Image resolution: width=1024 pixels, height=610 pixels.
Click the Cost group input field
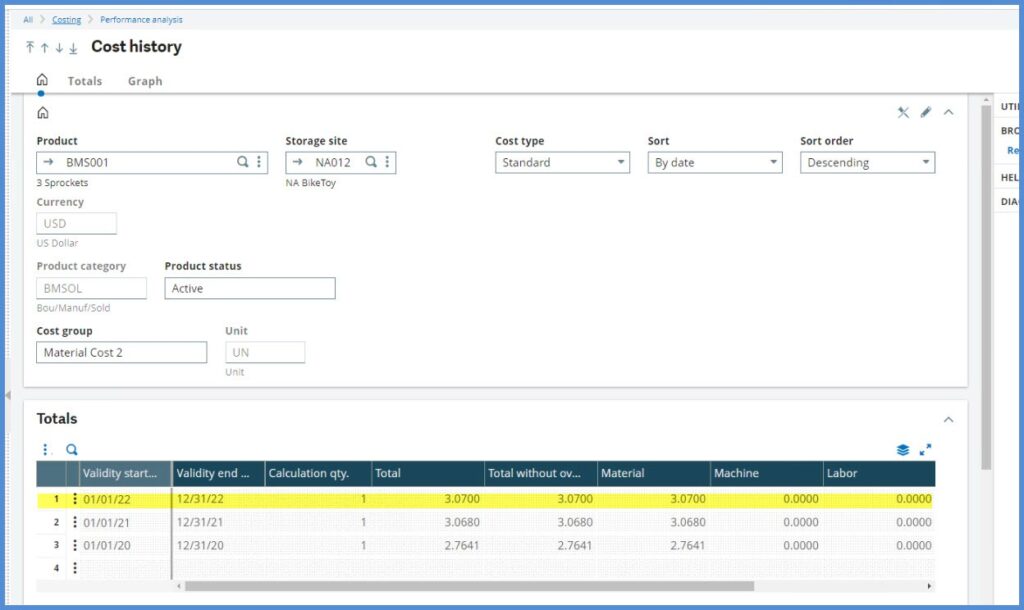[122, 352]
